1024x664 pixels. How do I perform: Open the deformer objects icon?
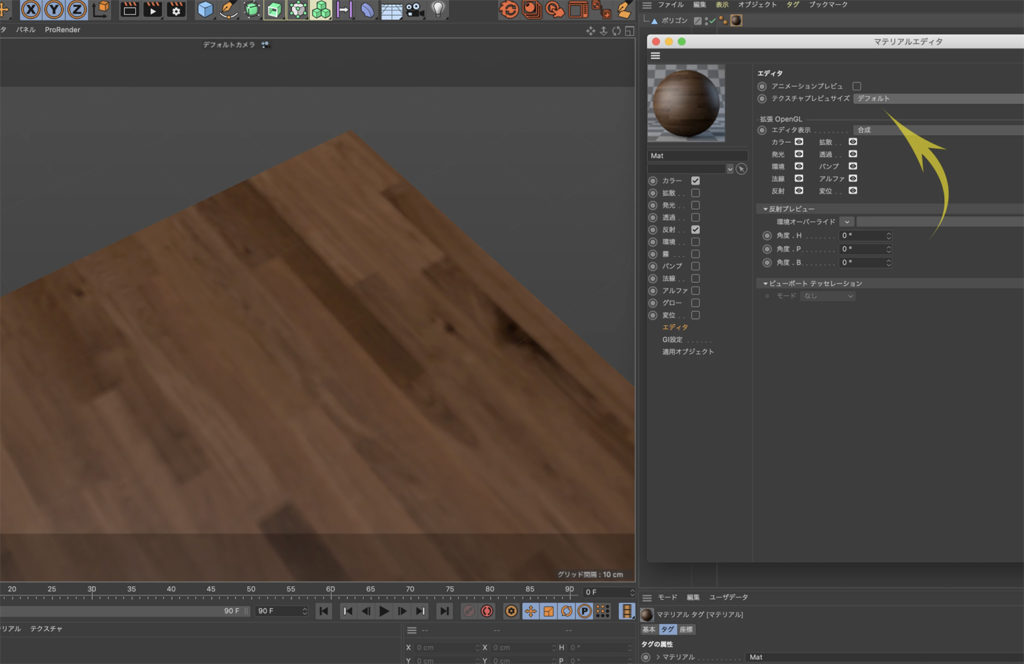pyautogui.click(x=368, y=9)
